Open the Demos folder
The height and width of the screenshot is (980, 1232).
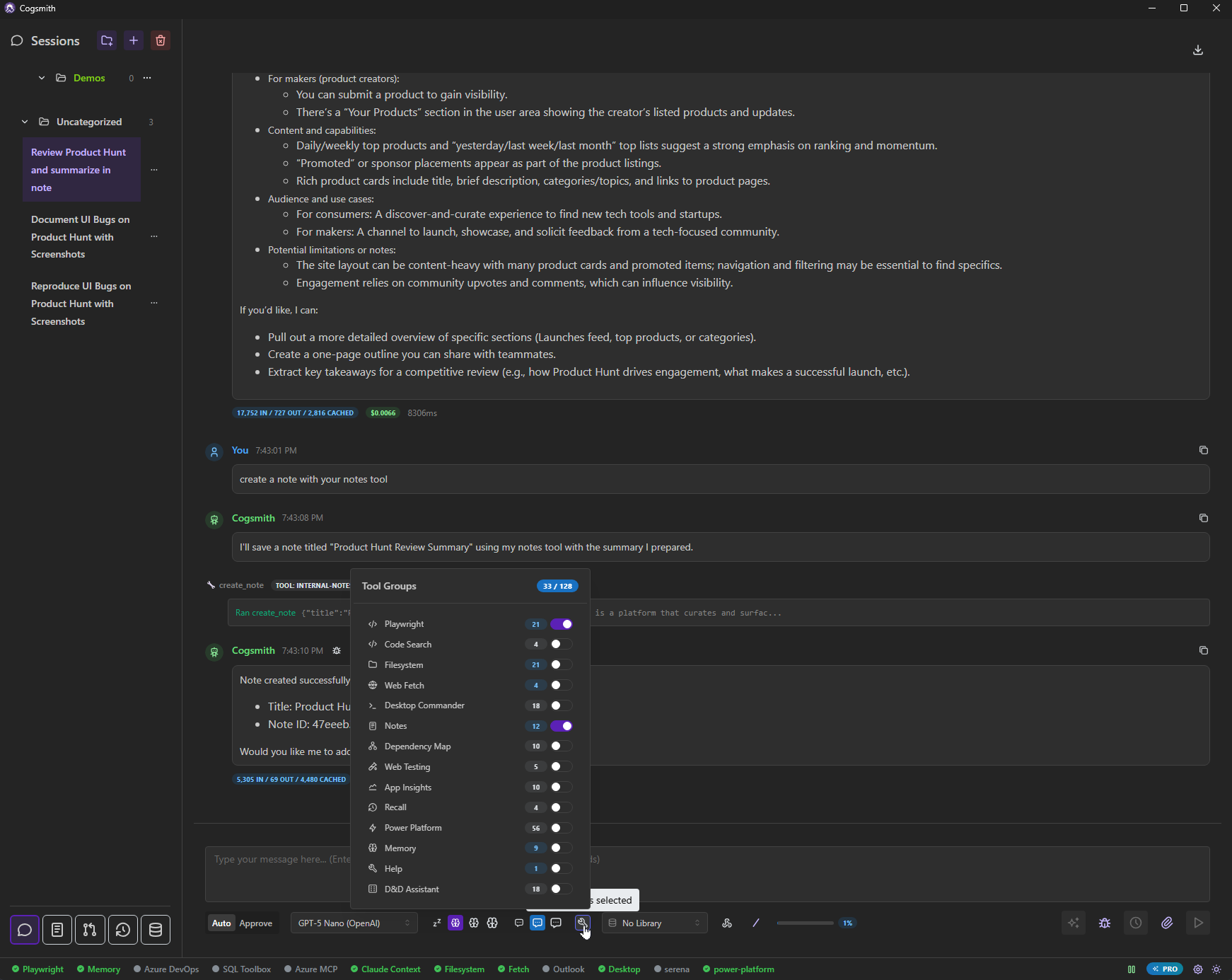click(89, 78)
